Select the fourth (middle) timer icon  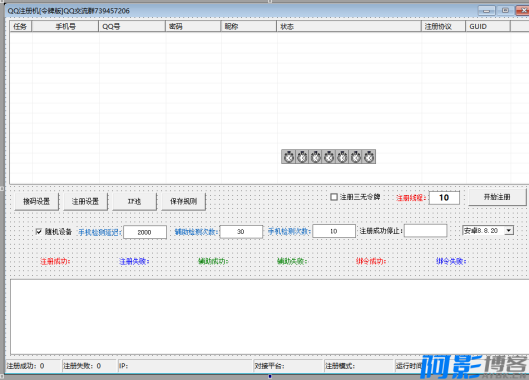329,157
